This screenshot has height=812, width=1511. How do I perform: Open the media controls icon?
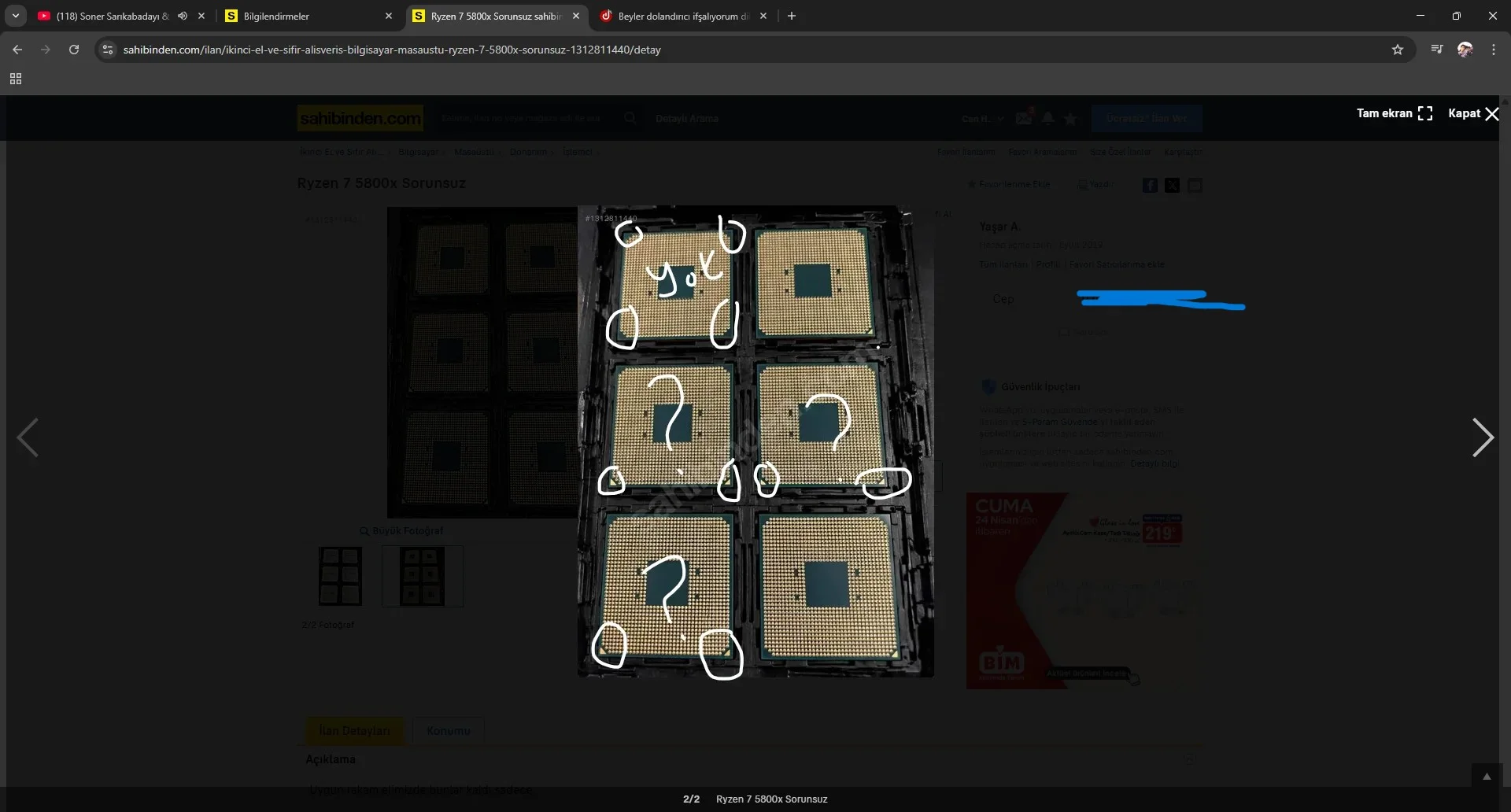[1437, 50]
